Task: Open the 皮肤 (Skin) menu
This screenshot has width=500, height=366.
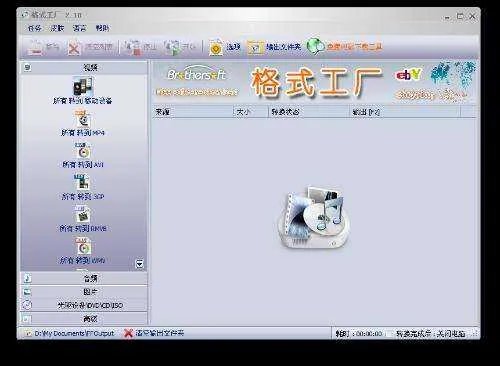Action: (x=57, y=28)
